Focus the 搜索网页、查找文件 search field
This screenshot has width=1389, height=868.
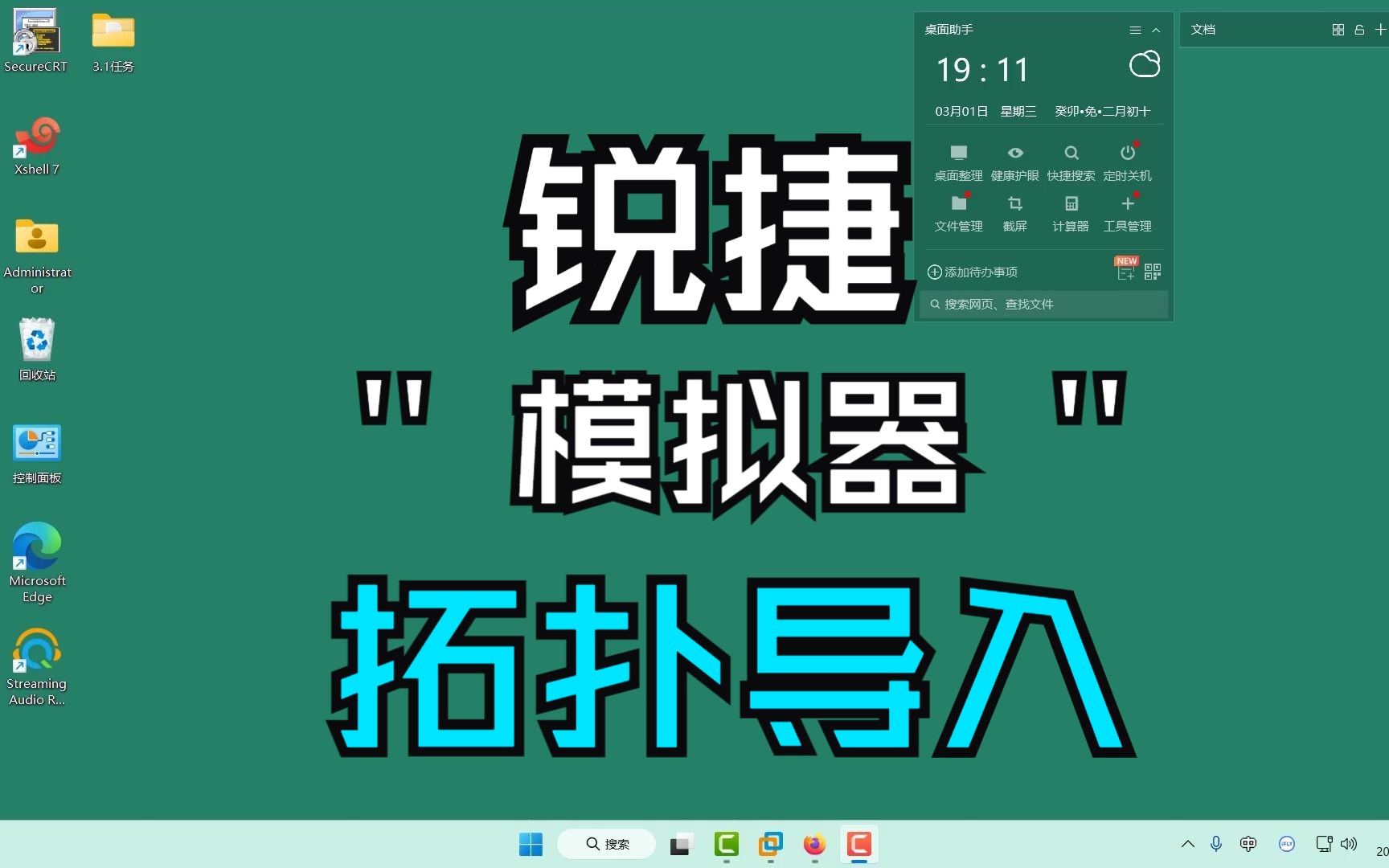point(1043,304)
